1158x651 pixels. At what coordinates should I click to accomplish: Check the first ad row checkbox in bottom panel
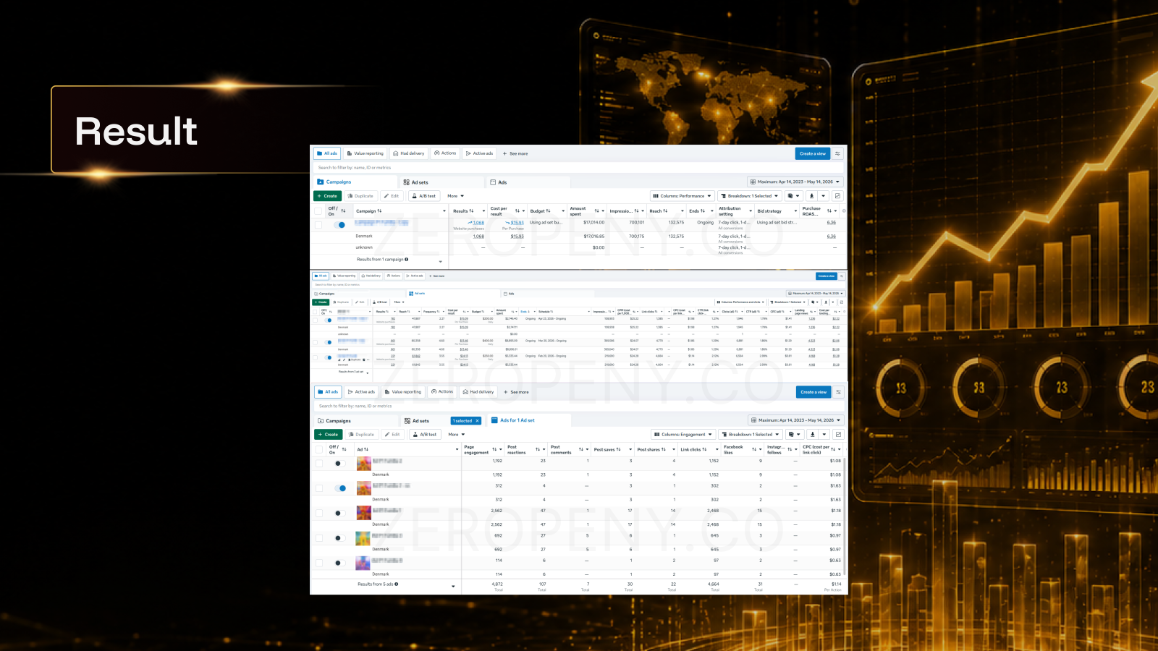click(319, 463)
